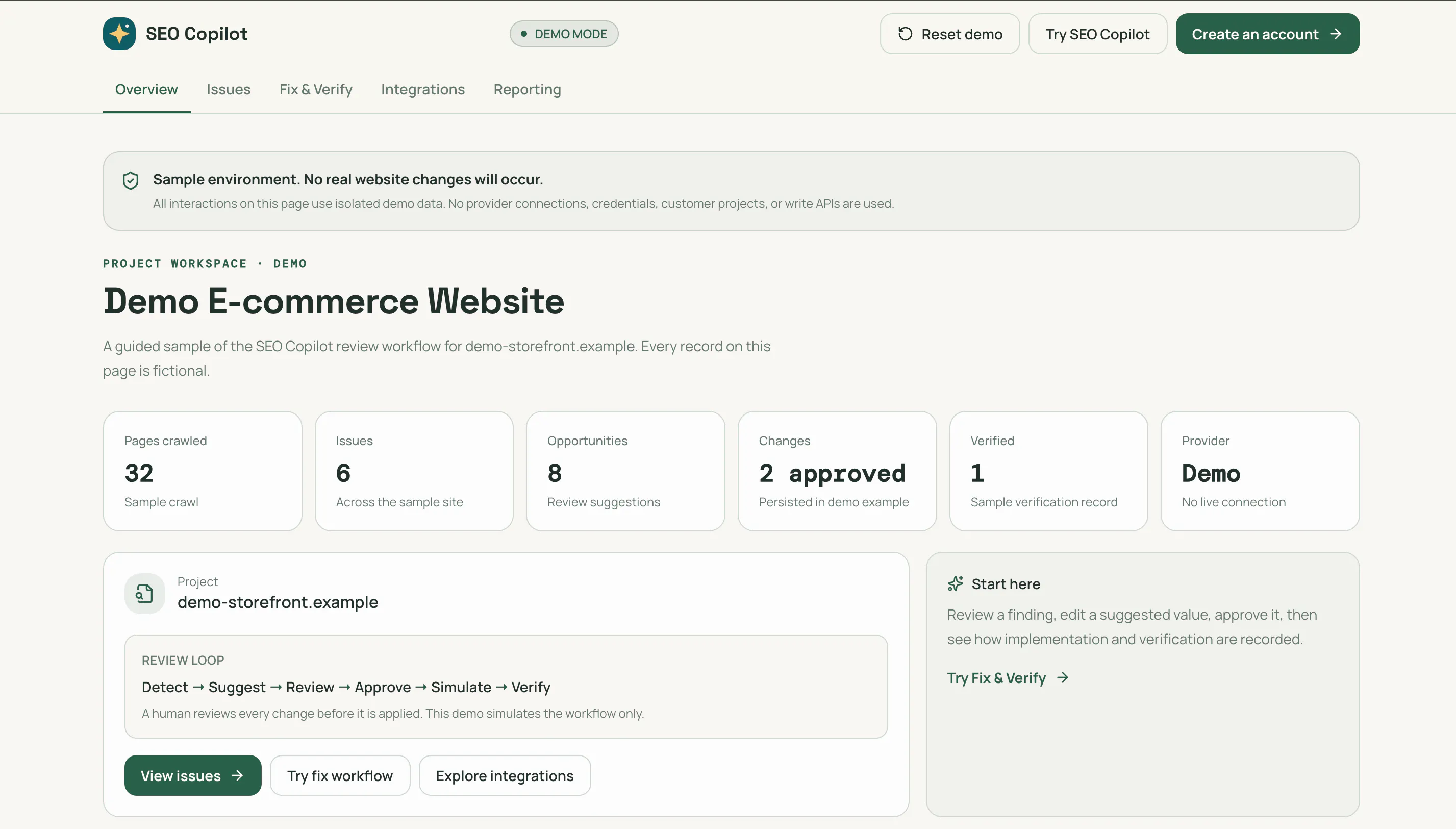
Task: Click the Verified count '1'
Action: pyautogui.click(x=977, y=473)
